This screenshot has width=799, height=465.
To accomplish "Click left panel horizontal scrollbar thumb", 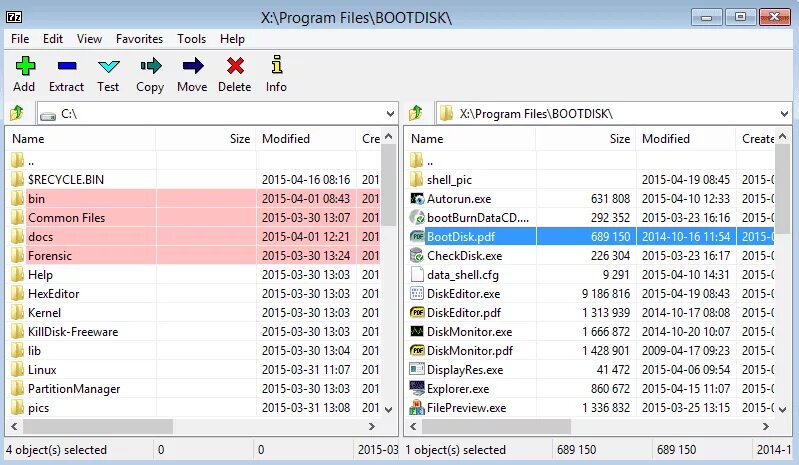I will point(98,426).
